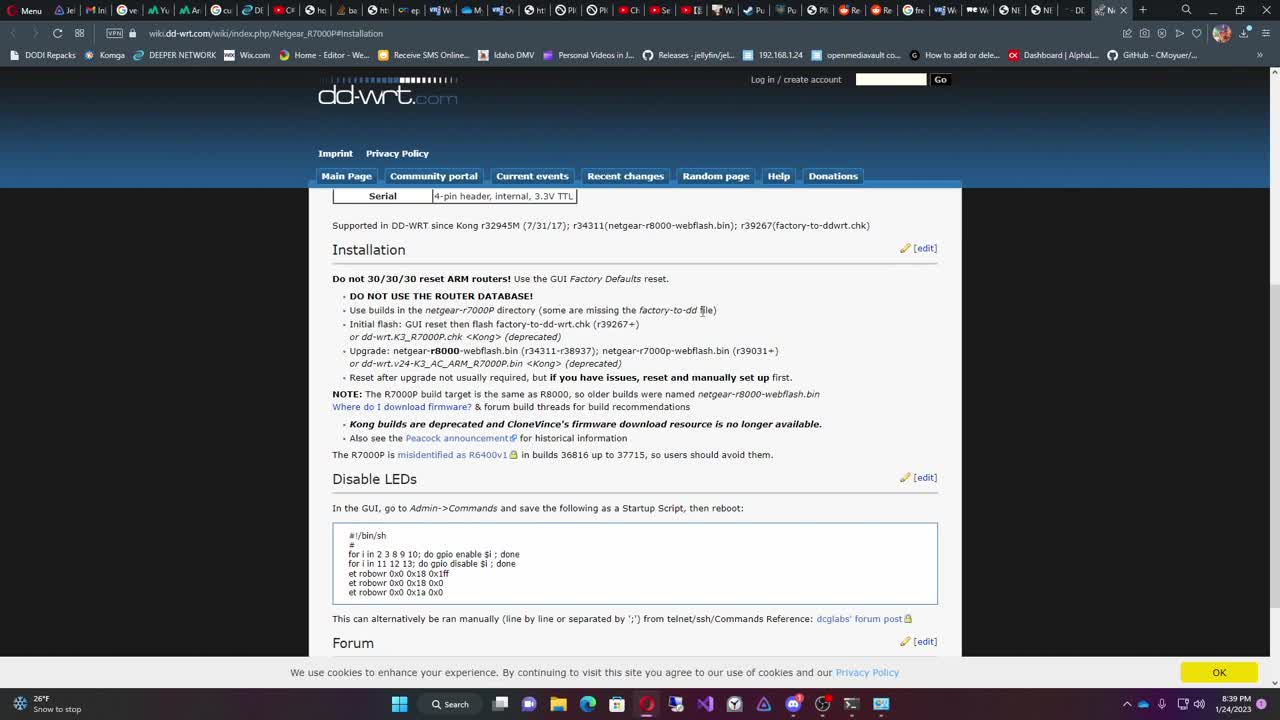The height and width of the screenshot is (720, 1280).
Task: Reload the page with the refresh icon
Action: pos(57,33)
